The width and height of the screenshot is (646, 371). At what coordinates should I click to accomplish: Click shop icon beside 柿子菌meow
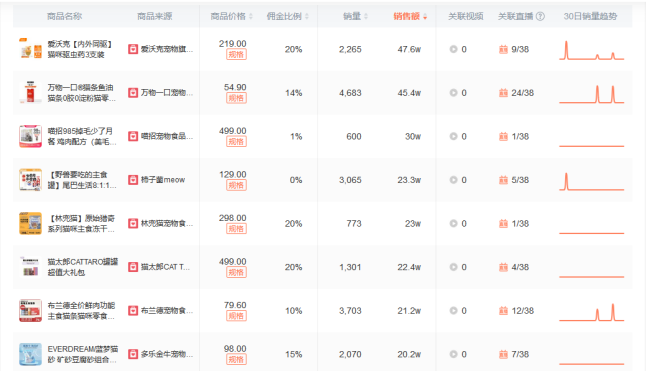[x=133, y=180]
